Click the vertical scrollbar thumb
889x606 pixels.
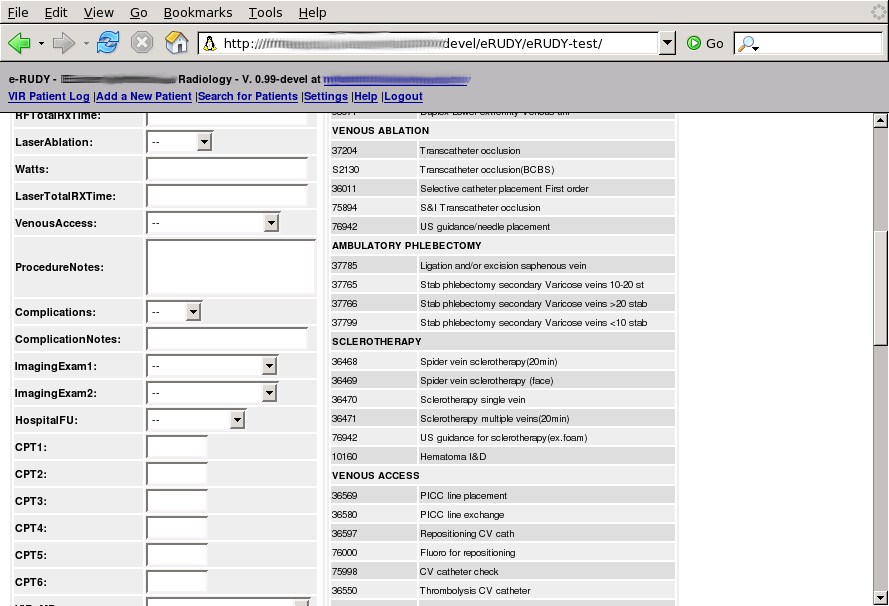tap(880, 287)
